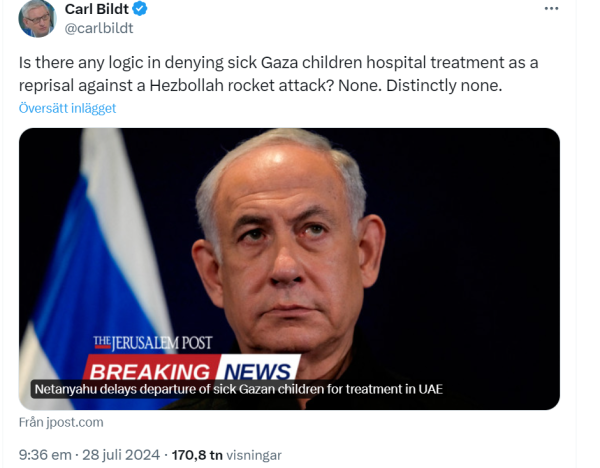This screenshot has width=600, height=468.
Task: Click the first line of tweet text
Action: pyautogui.click(x=279, y=63)
